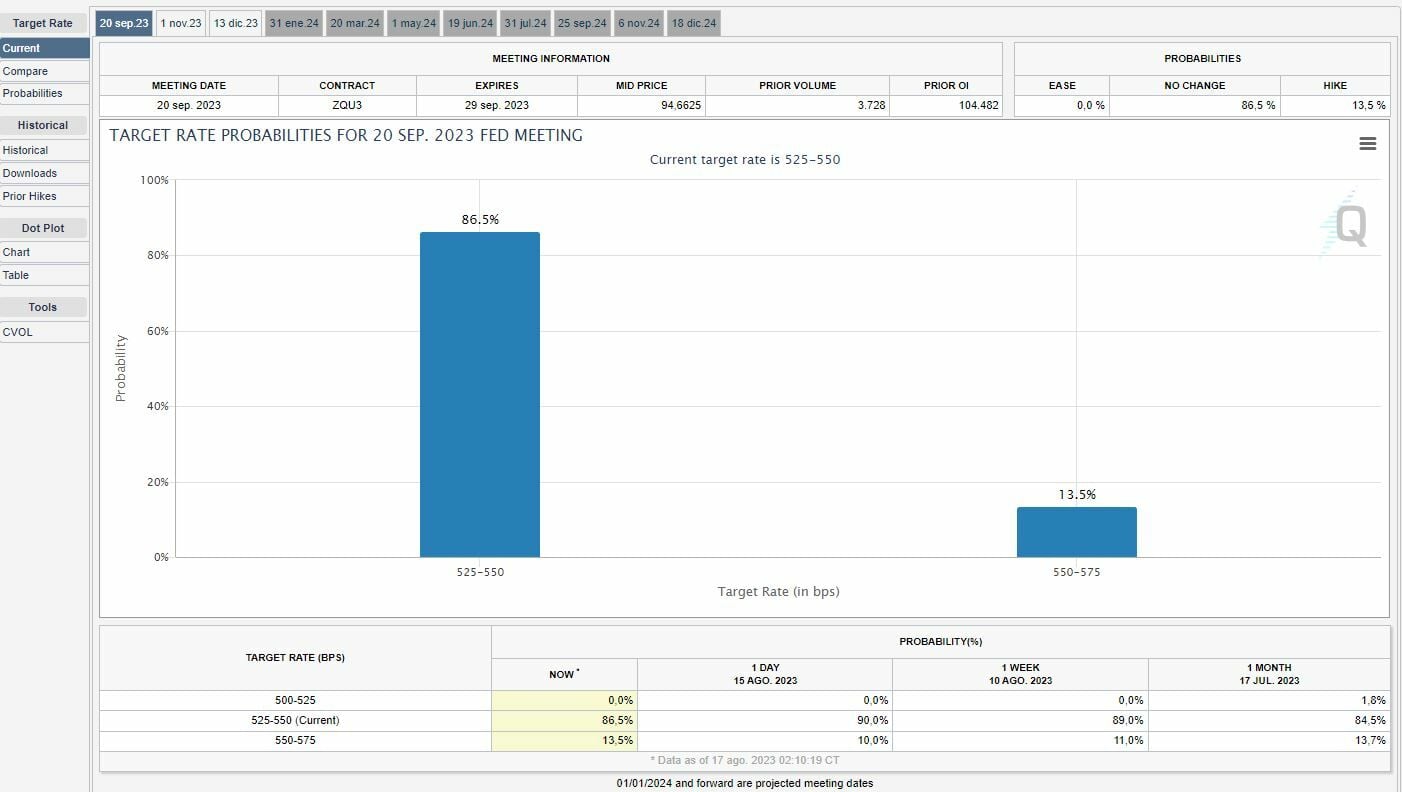Image resolution: width=1402 pixels, height=792 pixels.
Task: Open the 31 jul.24 meeting tab
Action: (526, 23)
